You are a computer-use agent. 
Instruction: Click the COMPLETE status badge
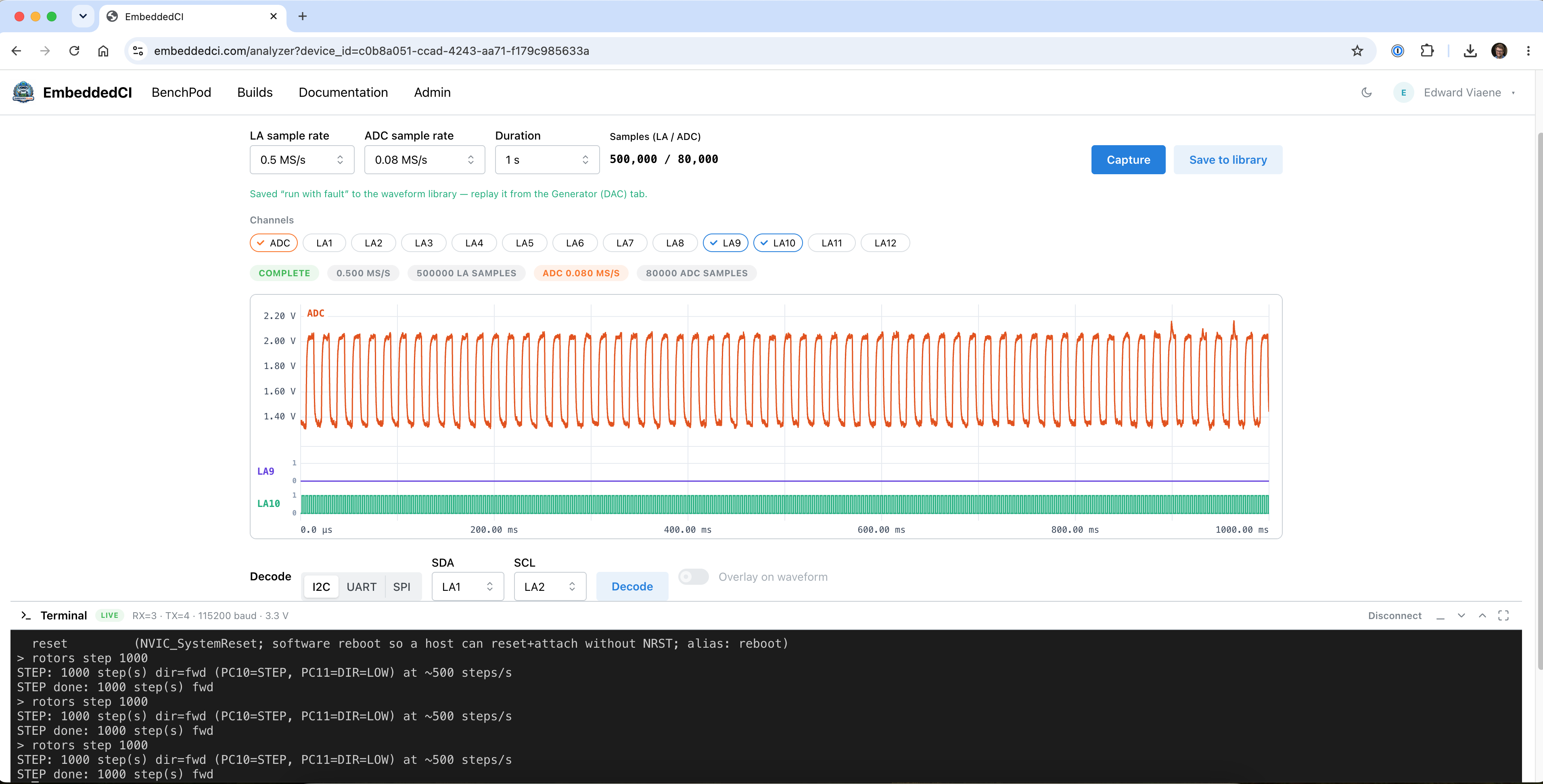click(x=284, y=273)
